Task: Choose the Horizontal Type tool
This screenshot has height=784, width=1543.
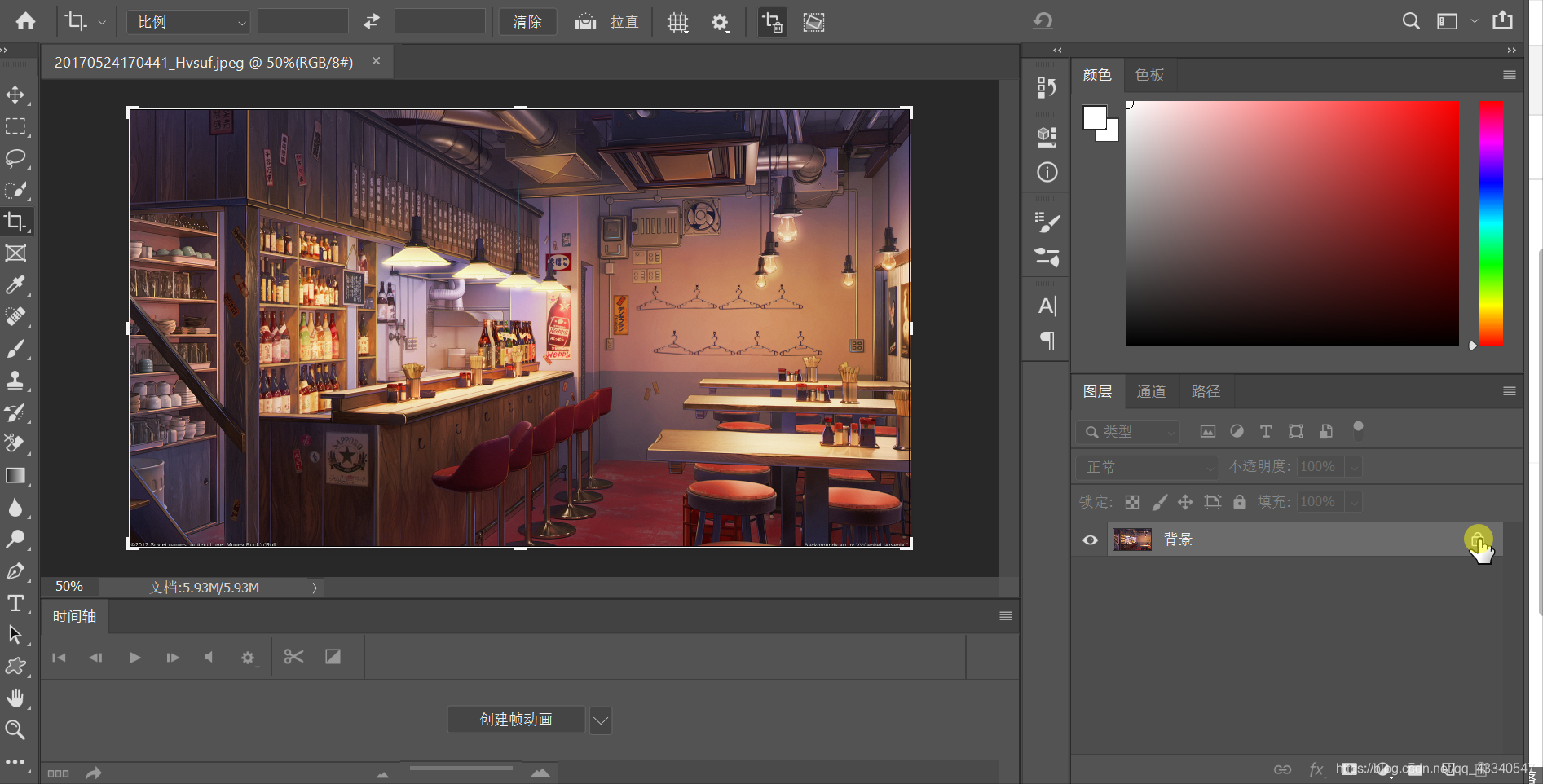Action: [x=15, y=603]
